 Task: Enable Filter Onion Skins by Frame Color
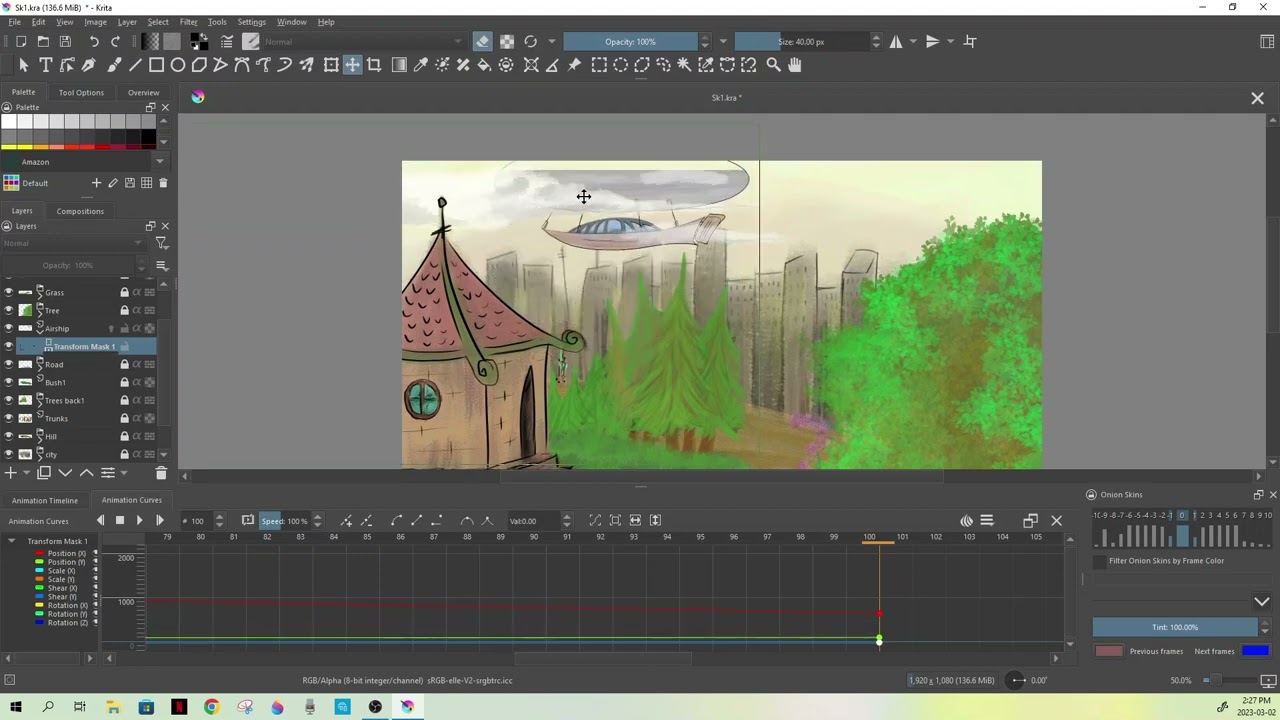[x=1100, y=561]
